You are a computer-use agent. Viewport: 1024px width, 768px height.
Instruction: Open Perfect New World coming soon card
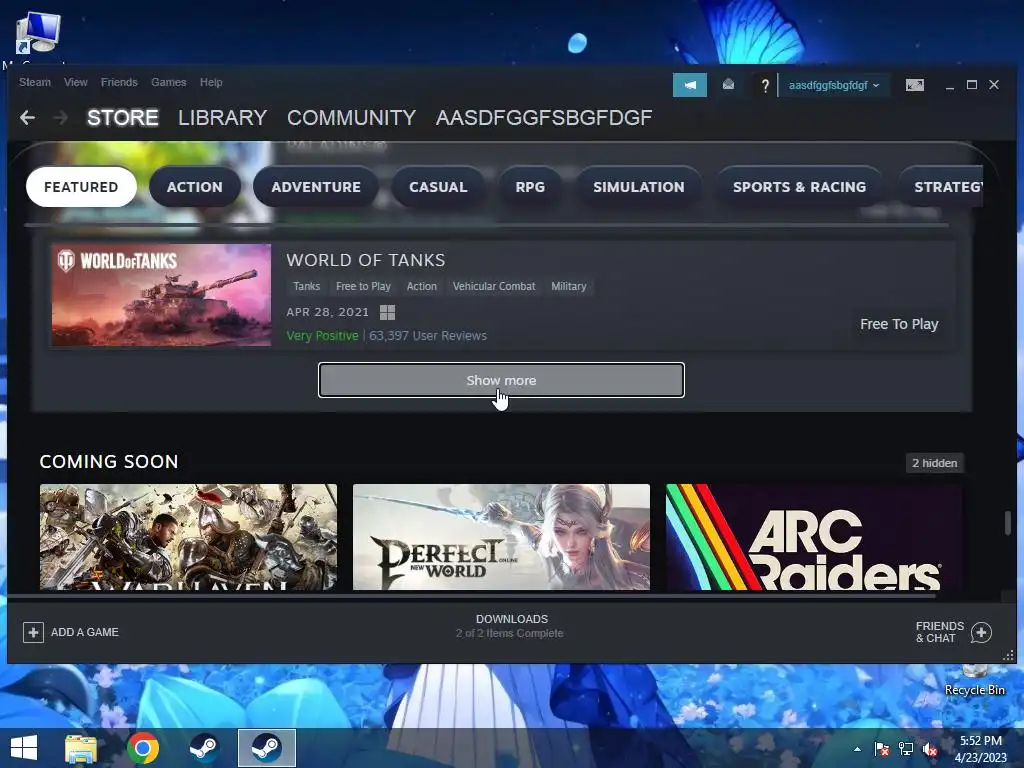pos(502,537)
